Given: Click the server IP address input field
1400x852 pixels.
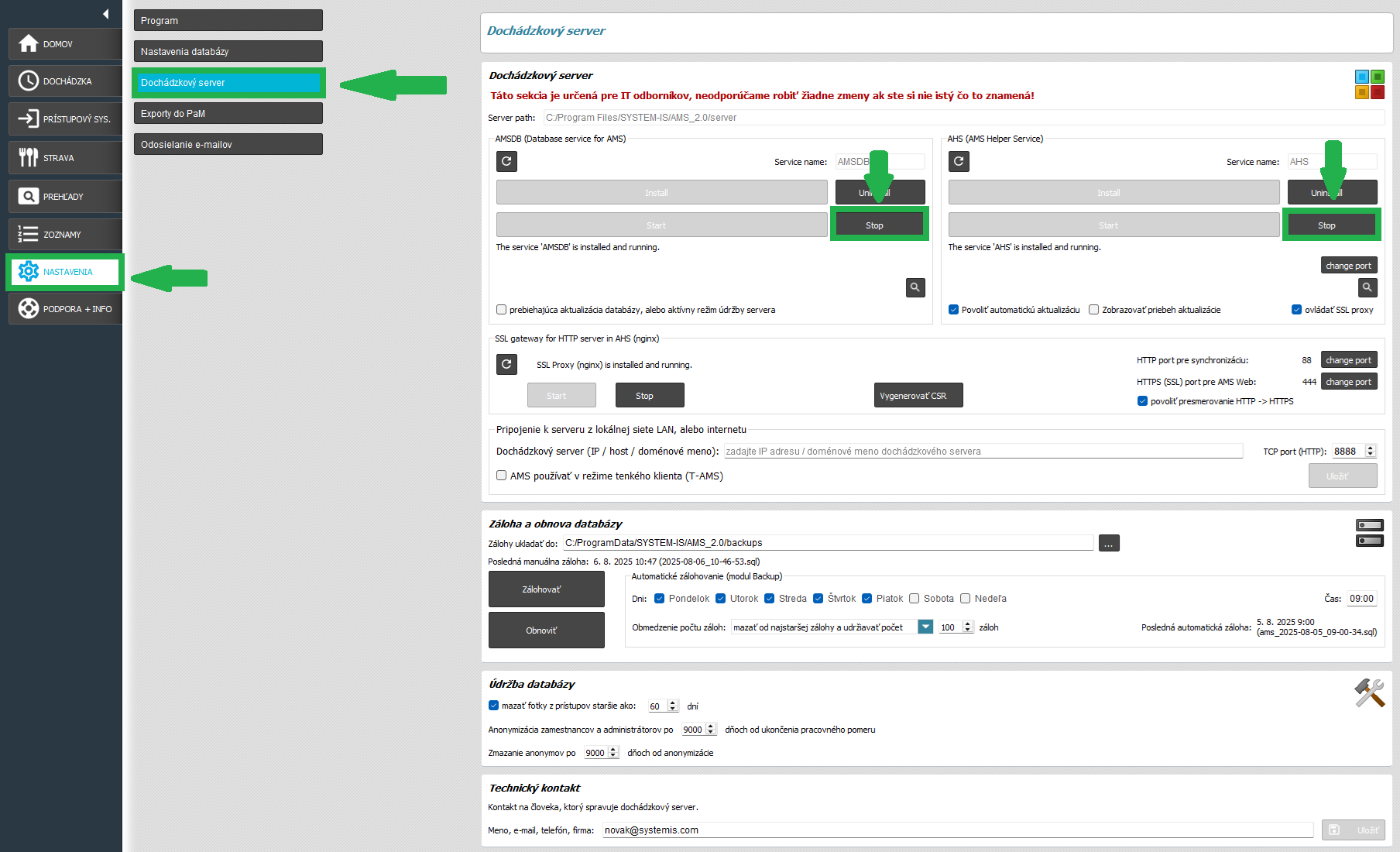Looking at the screenshot, I should coord(983,452).
